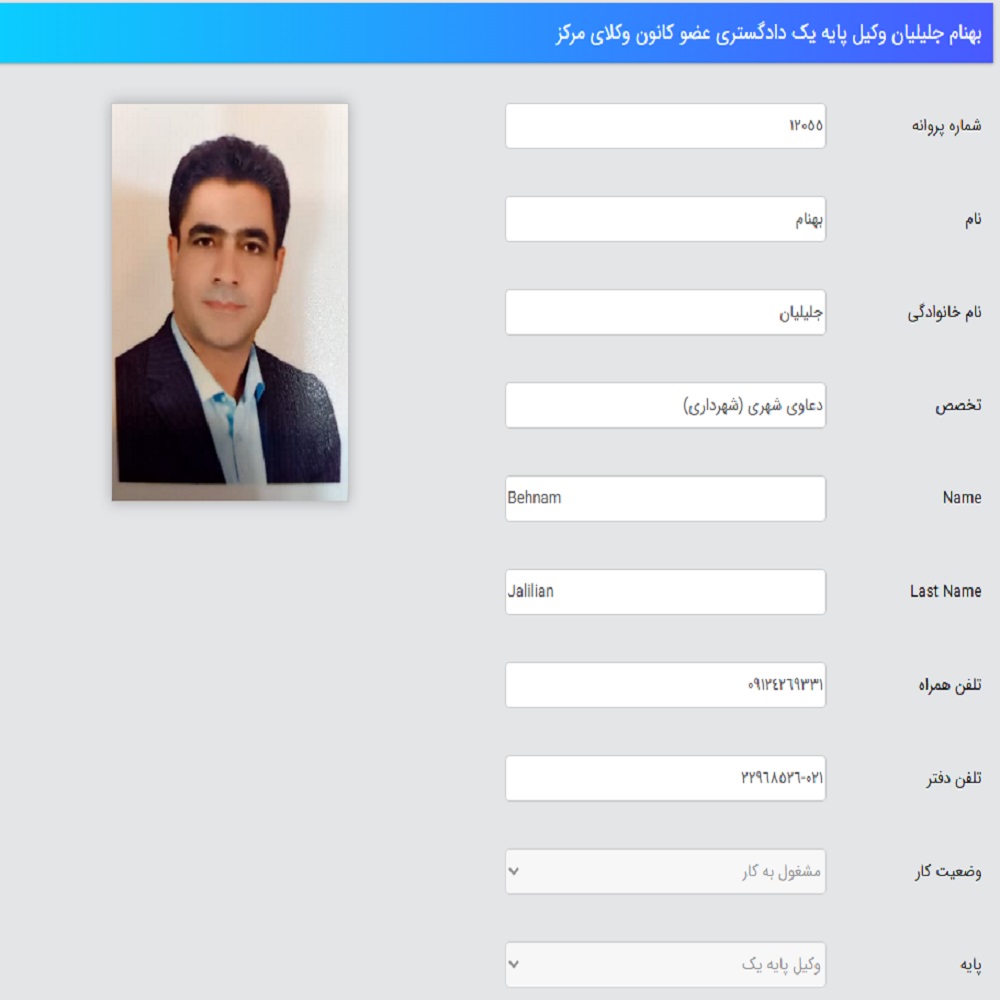Click the Last Name label
Viewport: 1000px width, 1000px height.
pyautogui.click(x=946, y=591)
